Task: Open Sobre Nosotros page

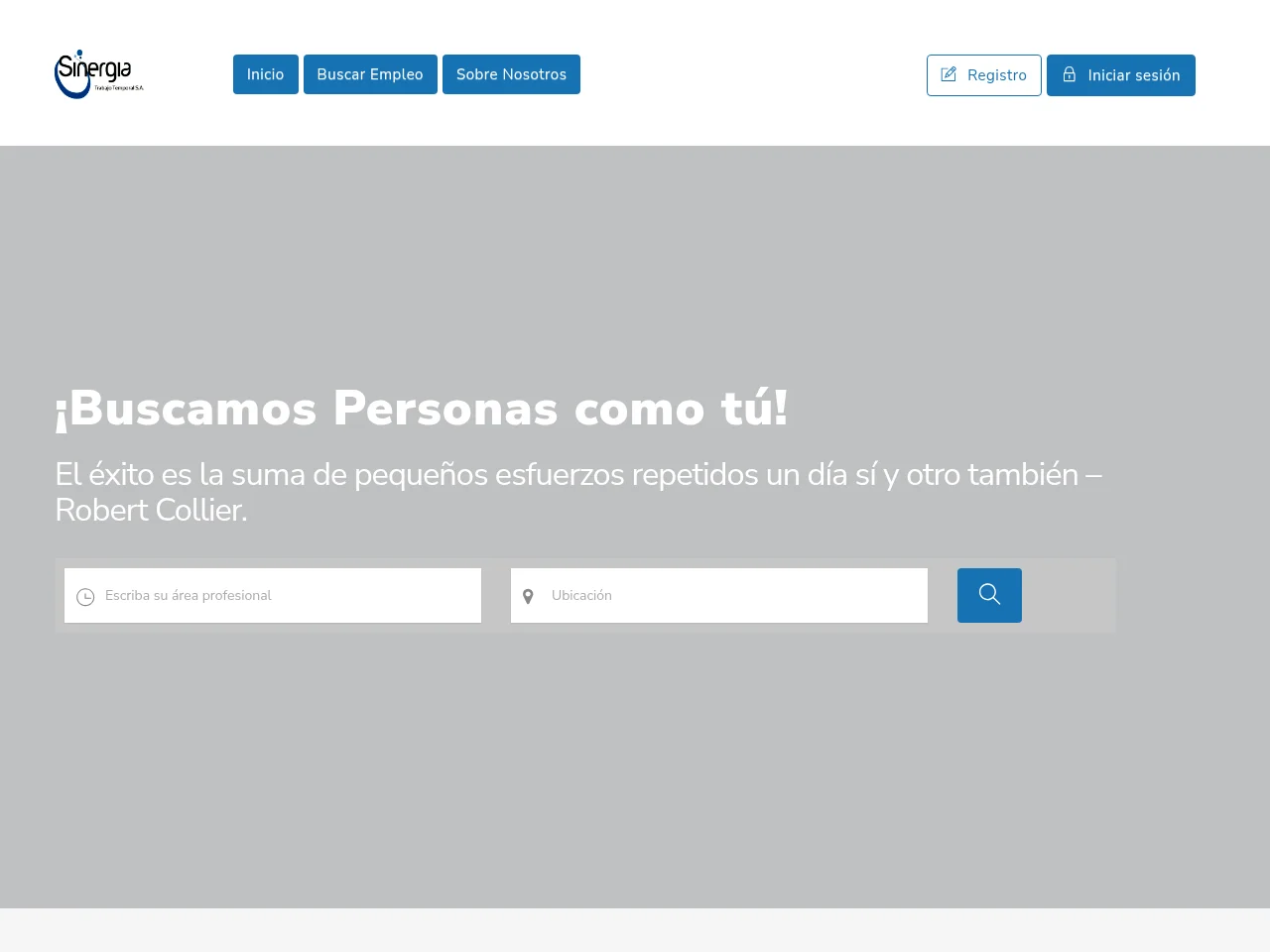Action: [511, 74]
